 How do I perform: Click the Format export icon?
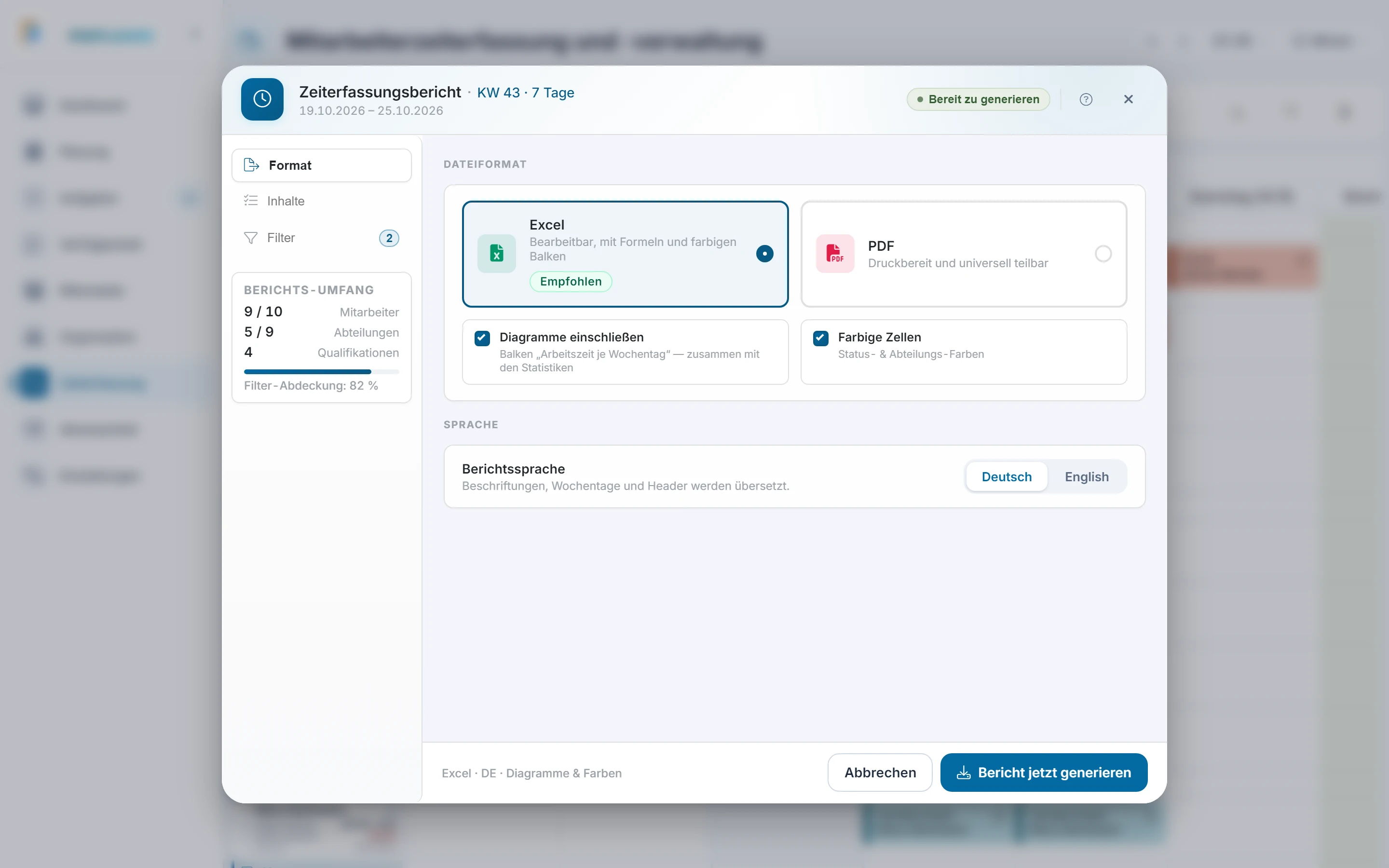pos(251,165)
